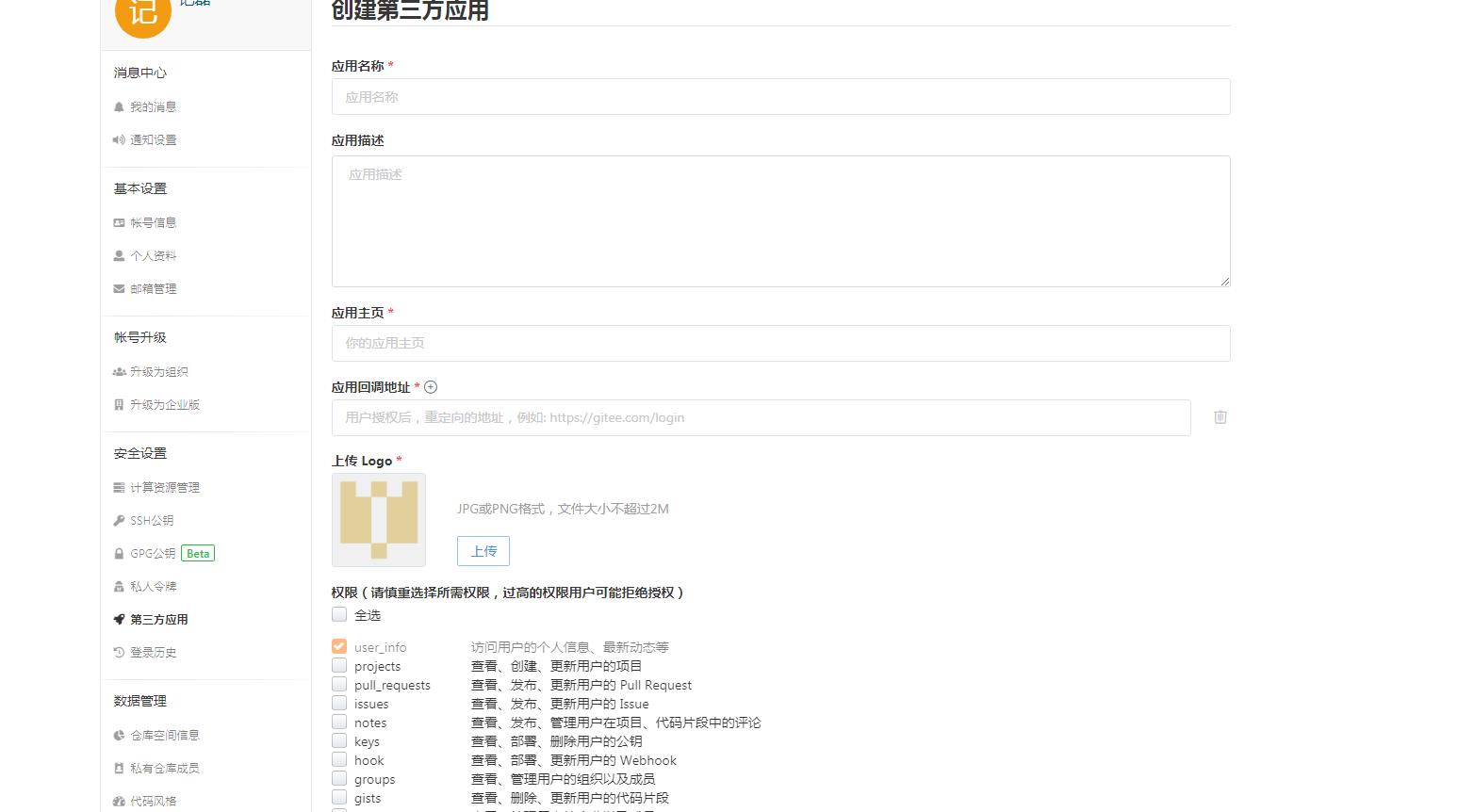The width and height of the screenshot is (1458, 812).
Task: Click the 应用名称 input field
Action: tap(780, 96)
